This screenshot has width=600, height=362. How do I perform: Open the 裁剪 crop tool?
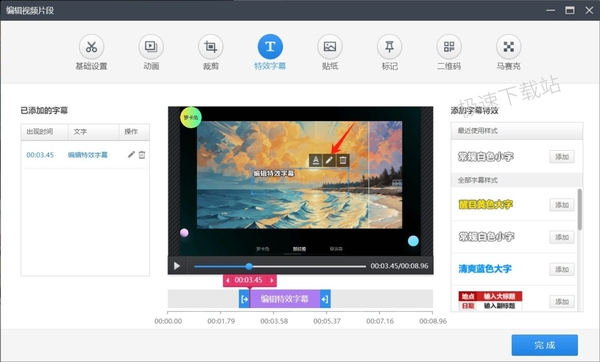[x=210, y=47]
